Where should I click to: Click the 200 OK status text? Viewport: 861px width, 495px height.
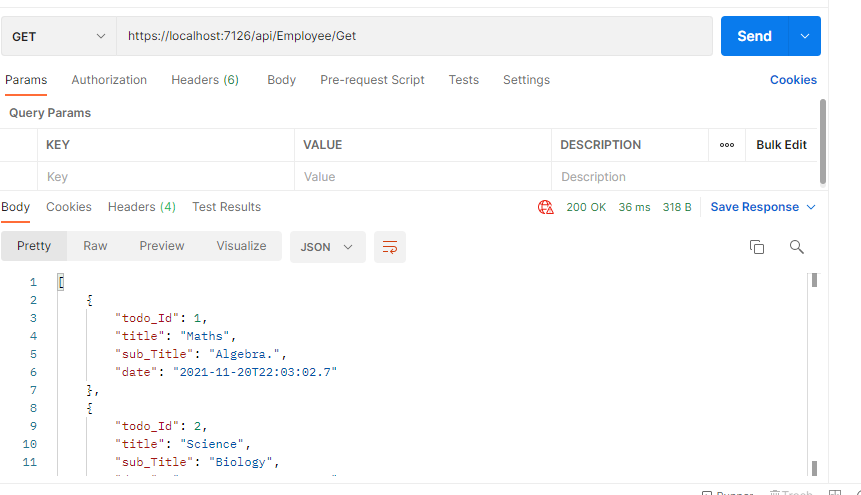(586, 207)
